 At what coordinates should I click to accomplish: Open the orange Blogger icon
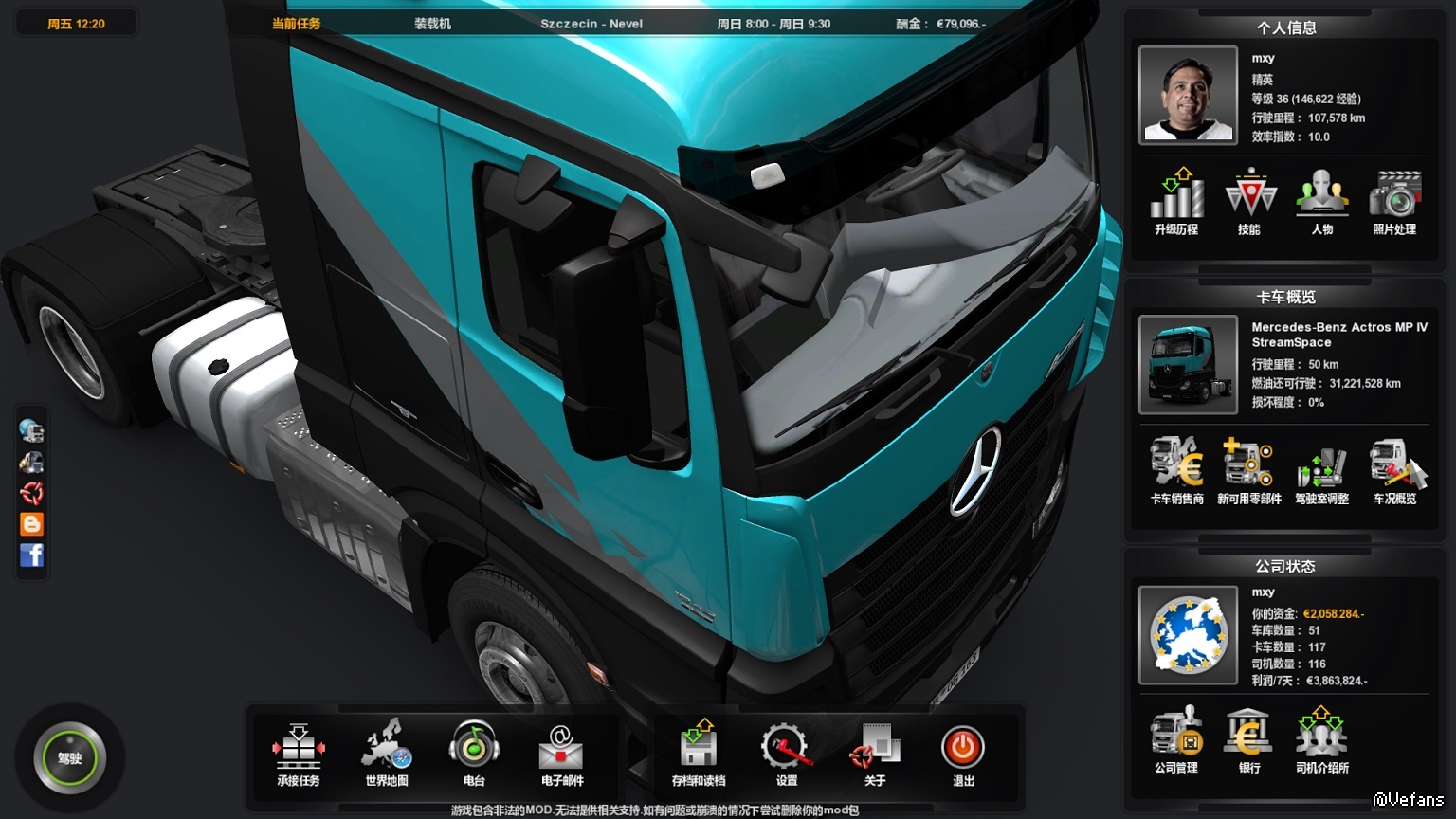(x=31, y=524)
